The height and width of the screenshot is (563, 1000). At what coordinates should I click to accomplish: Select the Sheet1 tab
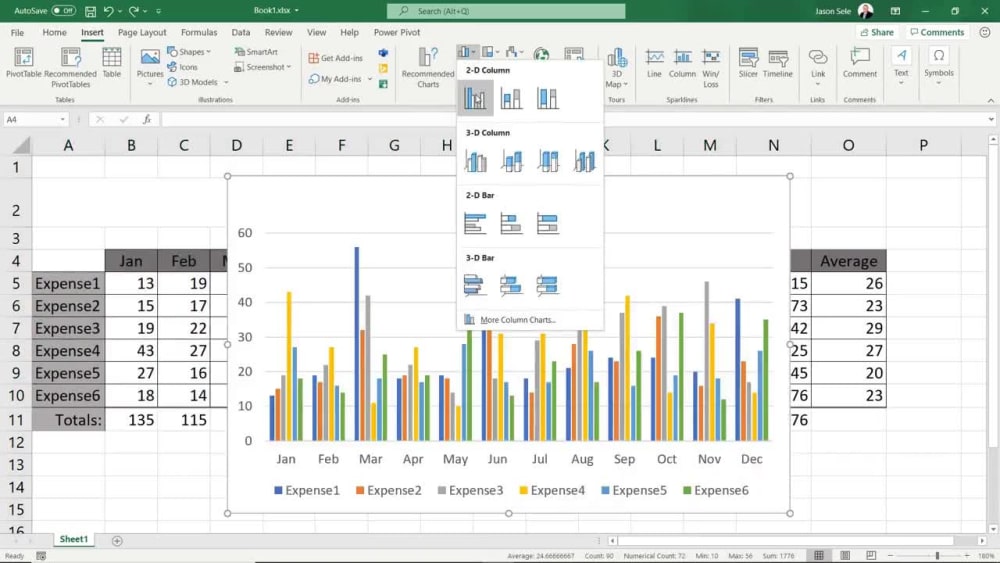point(74,539)
